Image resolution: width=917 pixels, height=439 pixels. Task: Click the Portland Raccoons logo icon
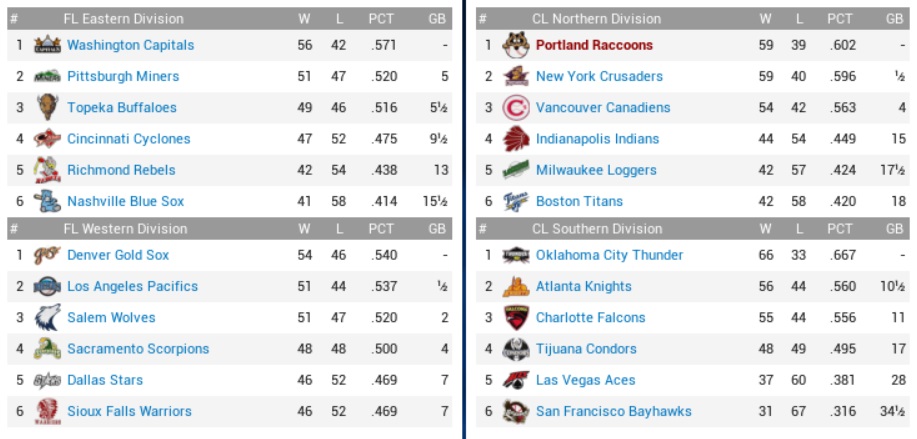515,45
